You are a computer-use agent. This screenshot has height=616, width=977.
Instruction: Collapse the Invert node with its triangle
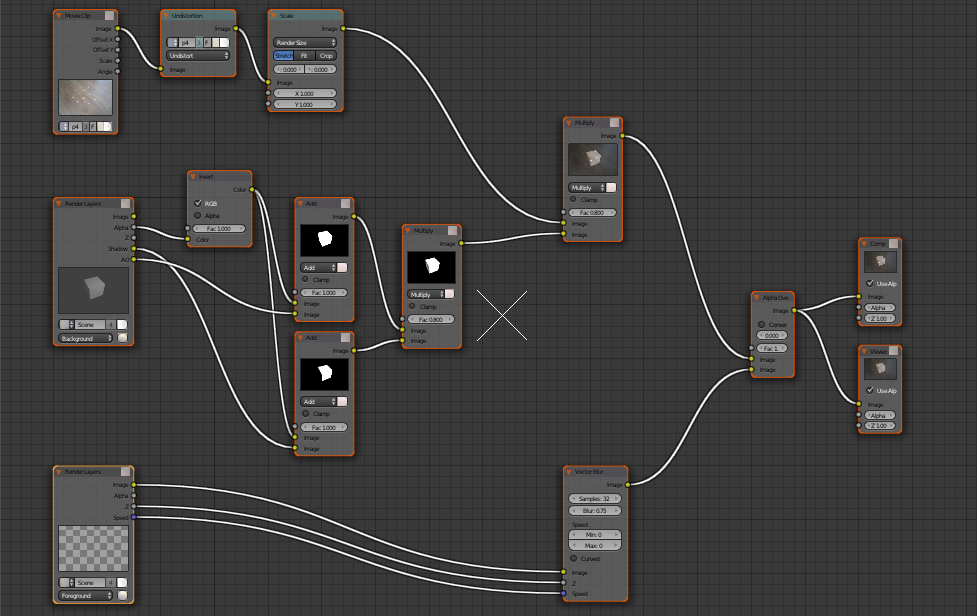pyautogui.click(x=193, y=177)
